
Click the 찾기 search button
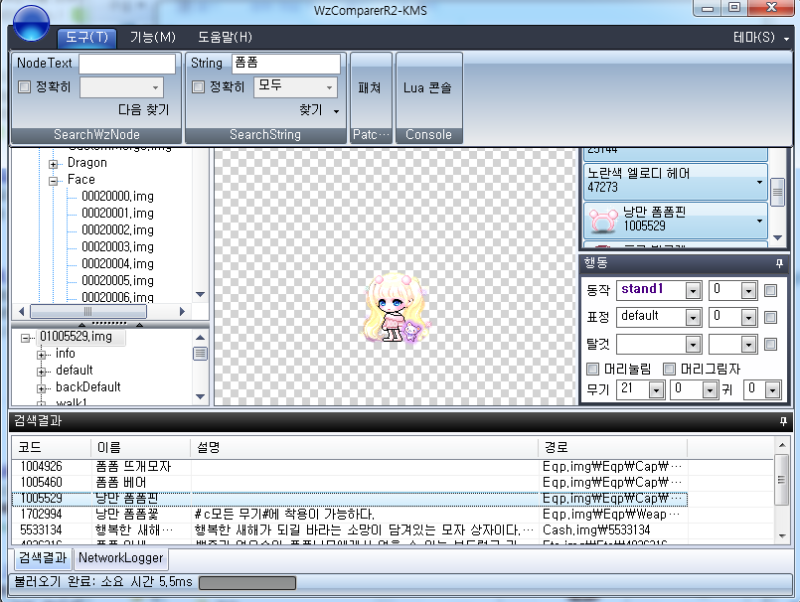click(311, 110)
